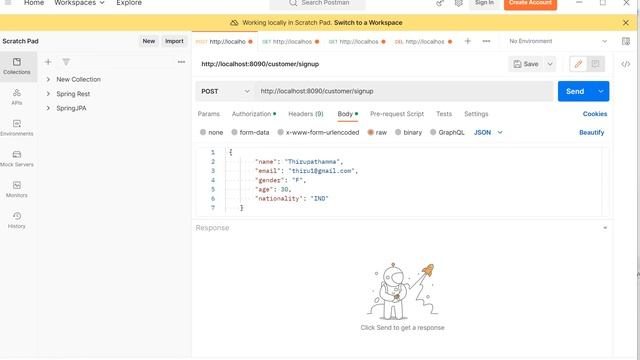
Task: Click the filter icon in collections panel
Action: [x=66, y=62]
